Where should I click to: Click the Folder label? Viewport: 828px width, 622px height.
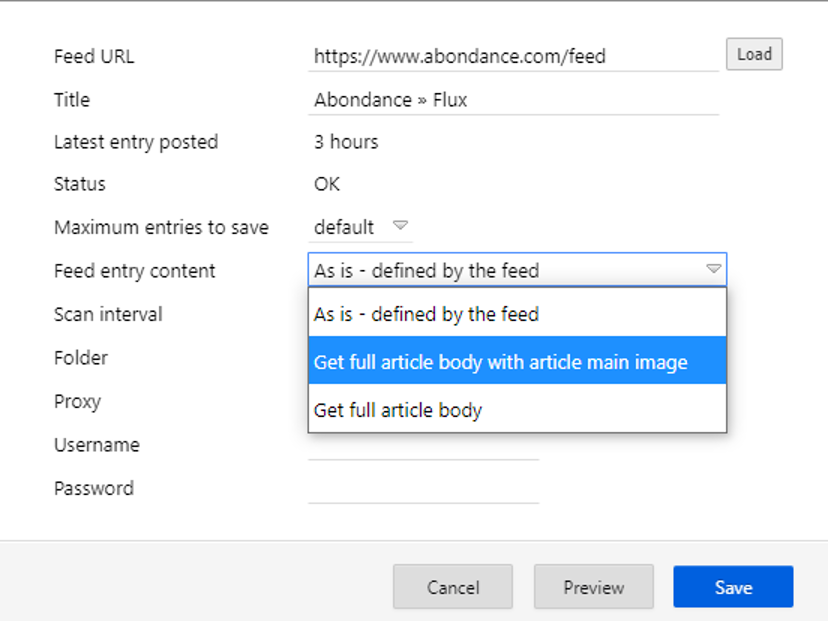coord(81,358)
